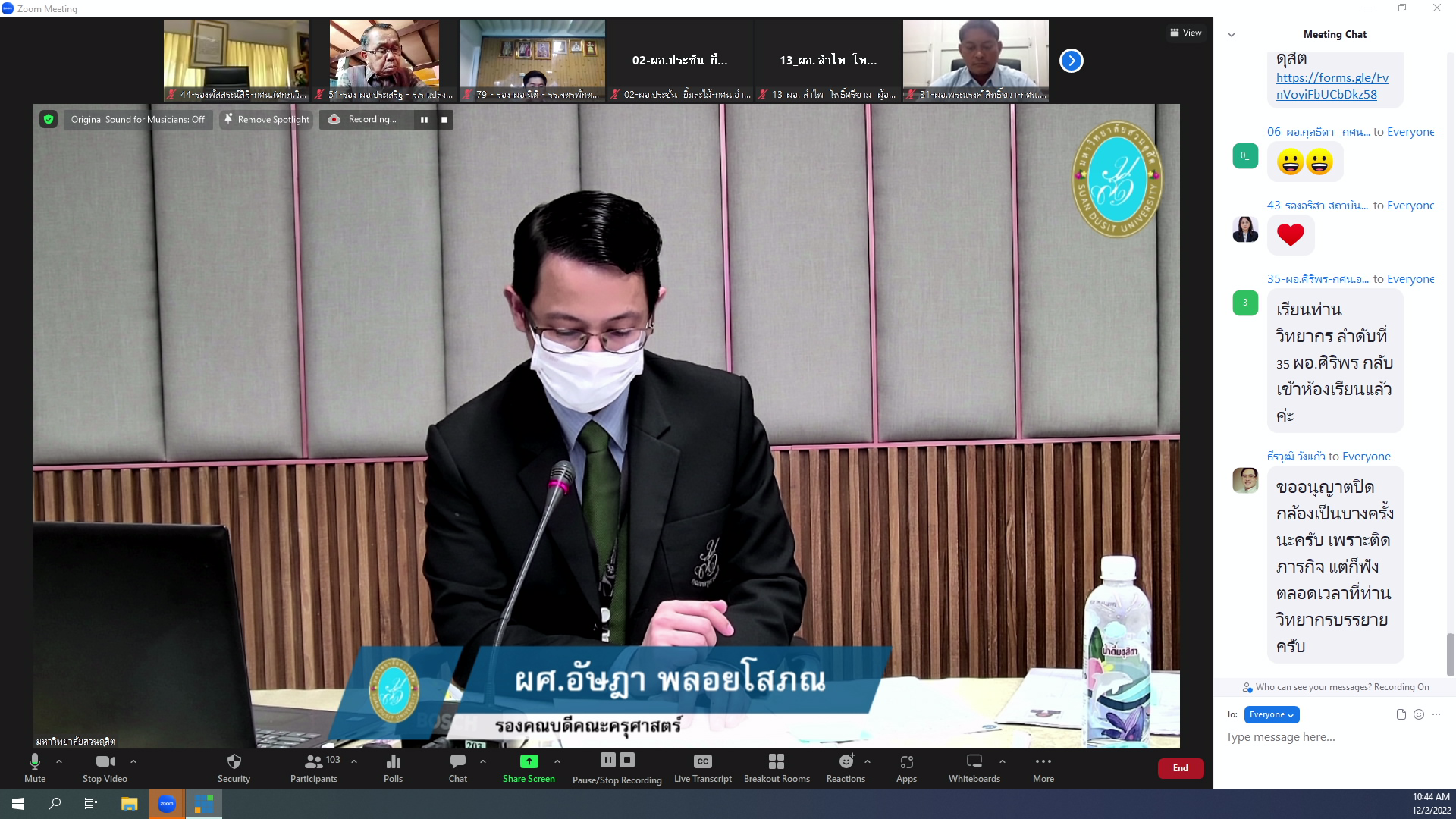Open Polls
Image resolution: width=1456 pixels, height=819 pixels.
393,767
